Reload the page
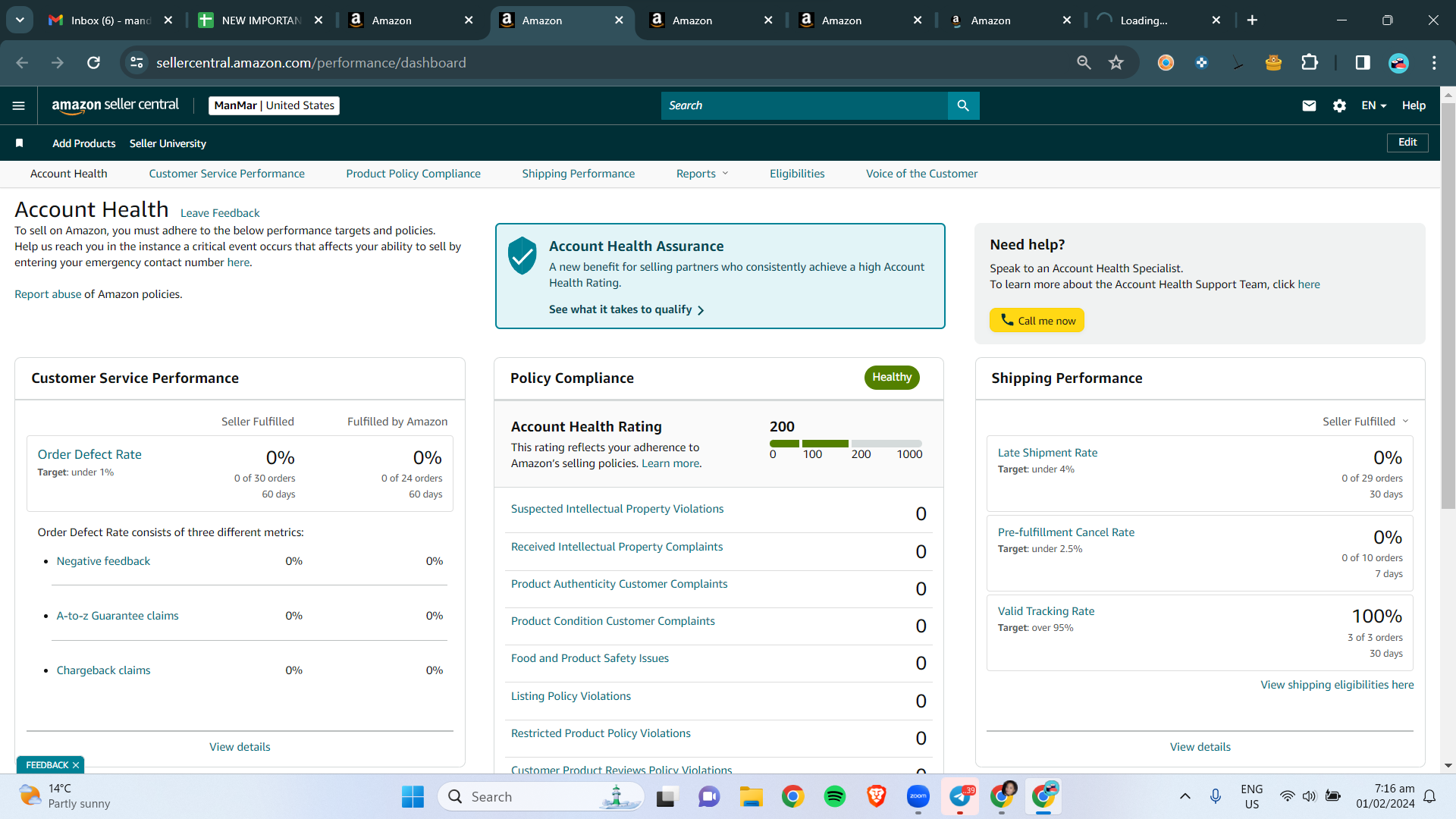Image resolution: width=1456 pixels, height=819 pixels. (93, 63)
